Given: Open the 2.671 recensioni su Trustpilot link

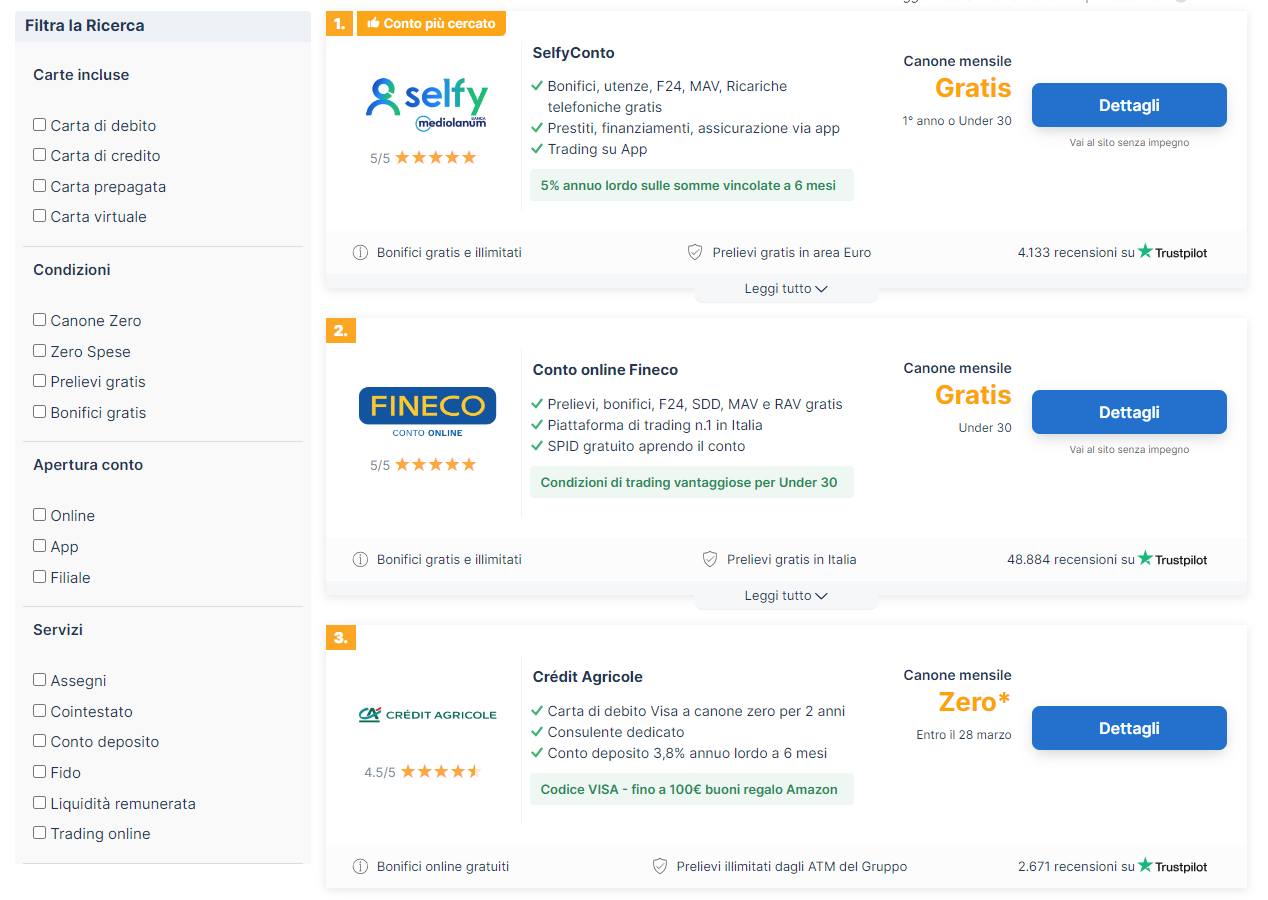Looking at the screenshot, I should coord(1112,867).
